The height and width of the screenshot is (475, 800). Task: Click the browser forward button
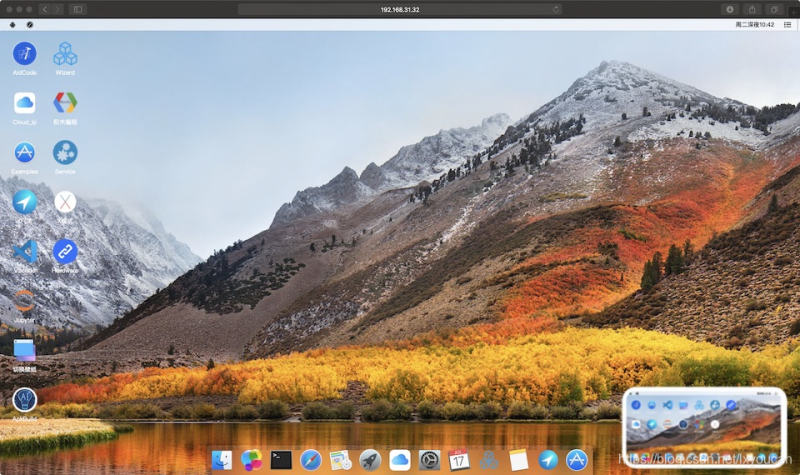pyautogui.click(x=57, y=9)
